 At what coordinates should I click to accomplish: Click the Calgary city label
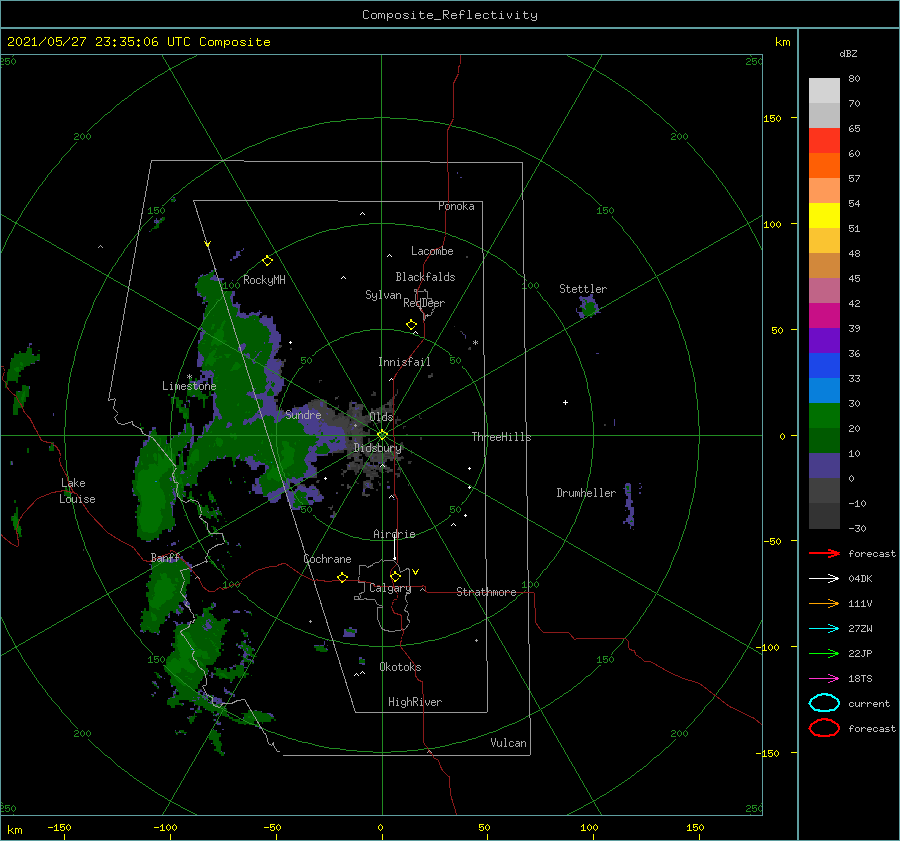[x=390, y=588]
